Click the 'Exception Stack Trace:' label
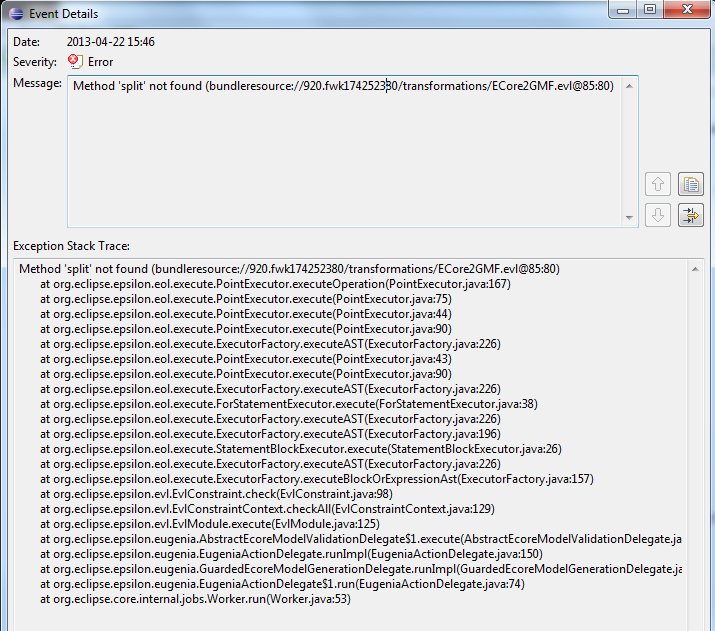The height and width of the screenshot is (631, 715). point(72,246)
